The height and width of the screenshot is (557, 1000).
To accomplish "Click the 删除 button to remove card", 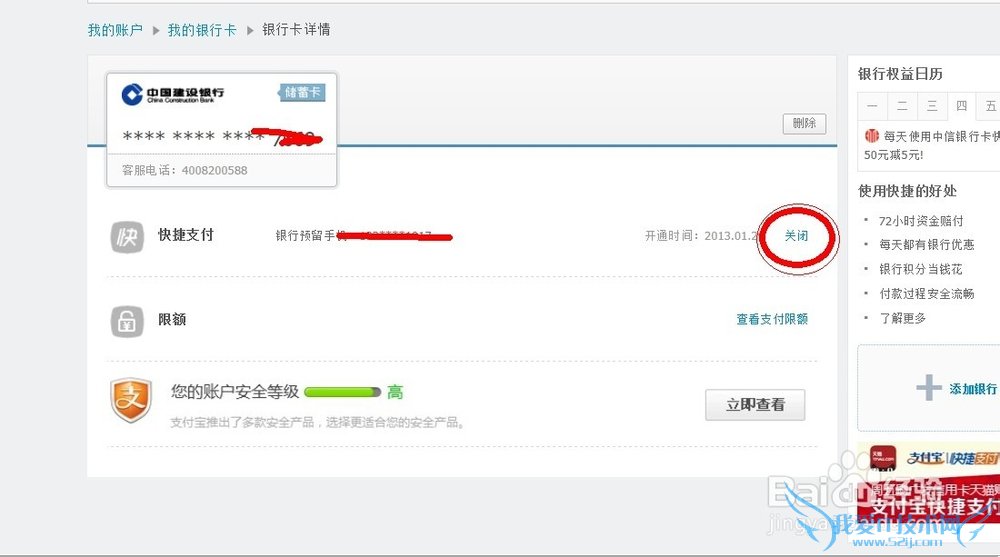I will pyautogui.click(x=804, y=123).
